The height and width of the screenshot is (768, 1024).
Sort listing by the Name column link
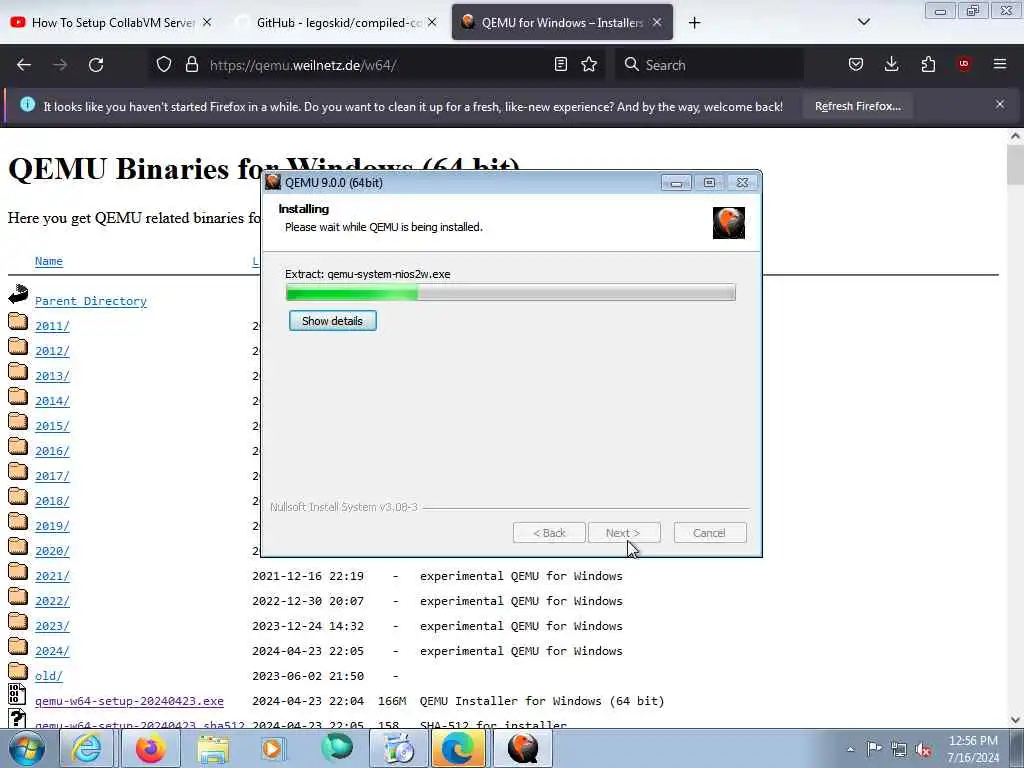click(x=49, y=261)
